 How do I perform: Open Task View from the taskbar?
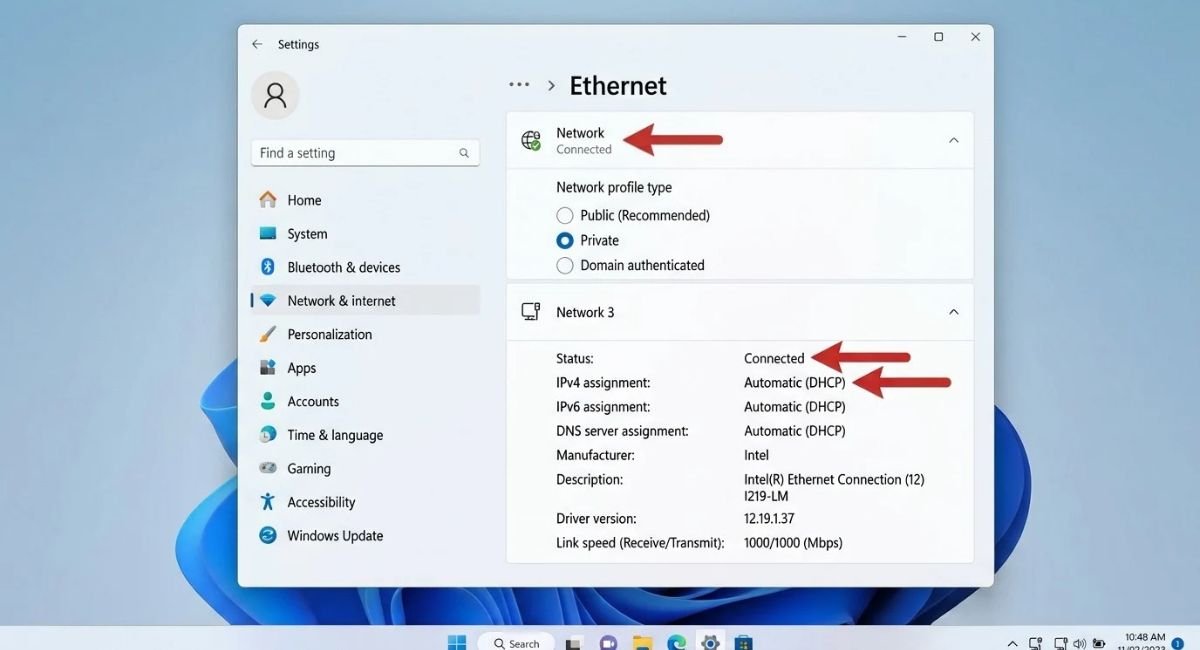click(x=574, y=643)
